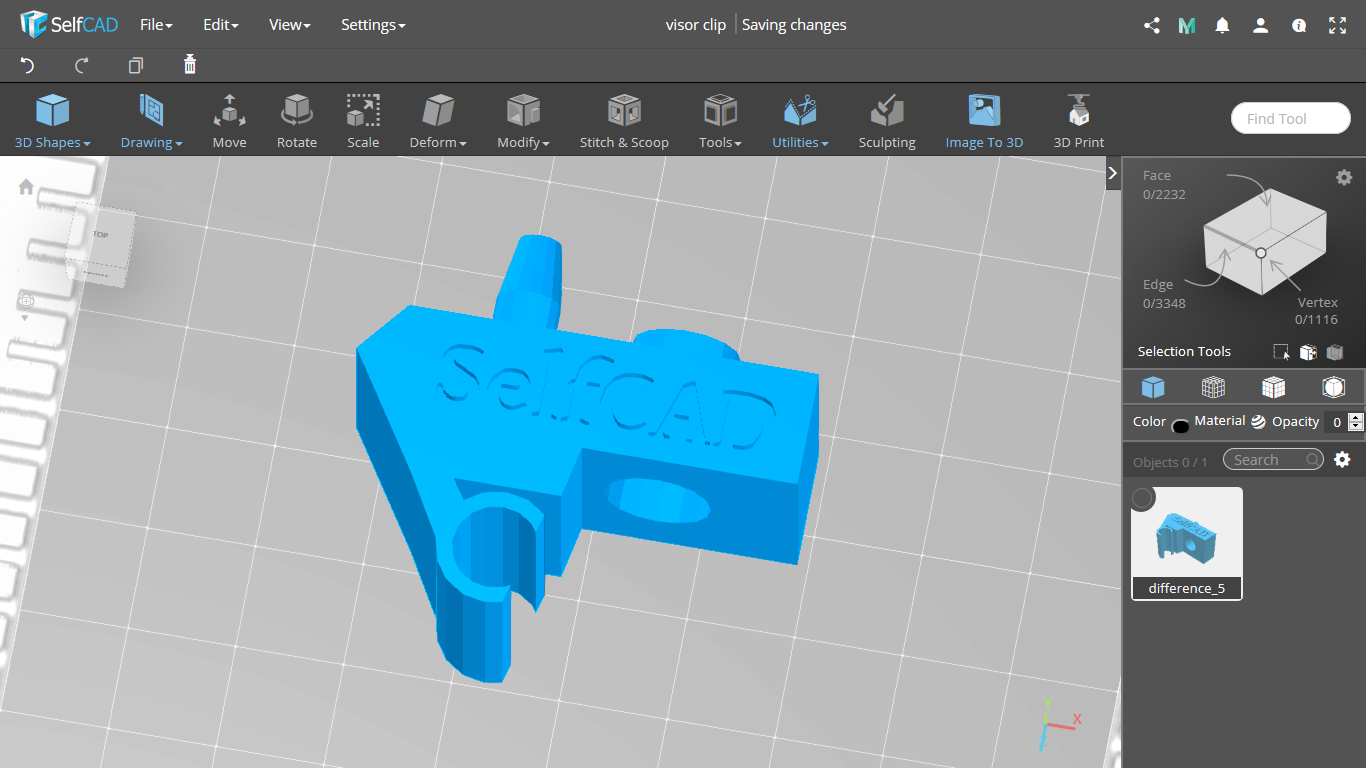Open the green M MyMiniFactory icon

pyautogui.click(x=1187, y=25)
